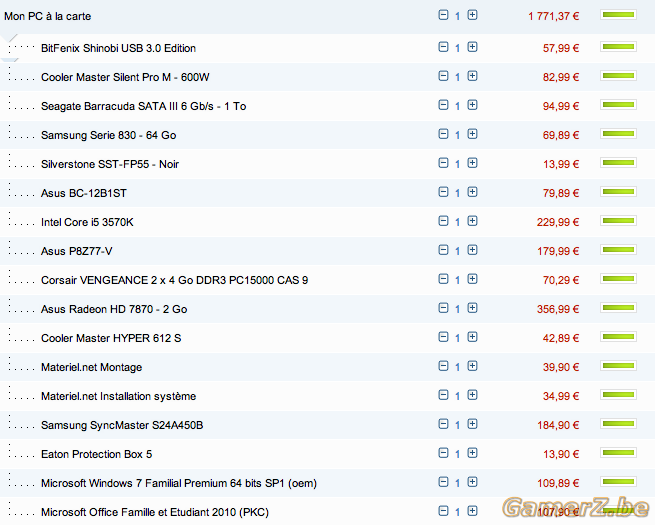Select the Materiel.net Montage service row
This screenshot has width=655, height=525.
pos(91,368)
